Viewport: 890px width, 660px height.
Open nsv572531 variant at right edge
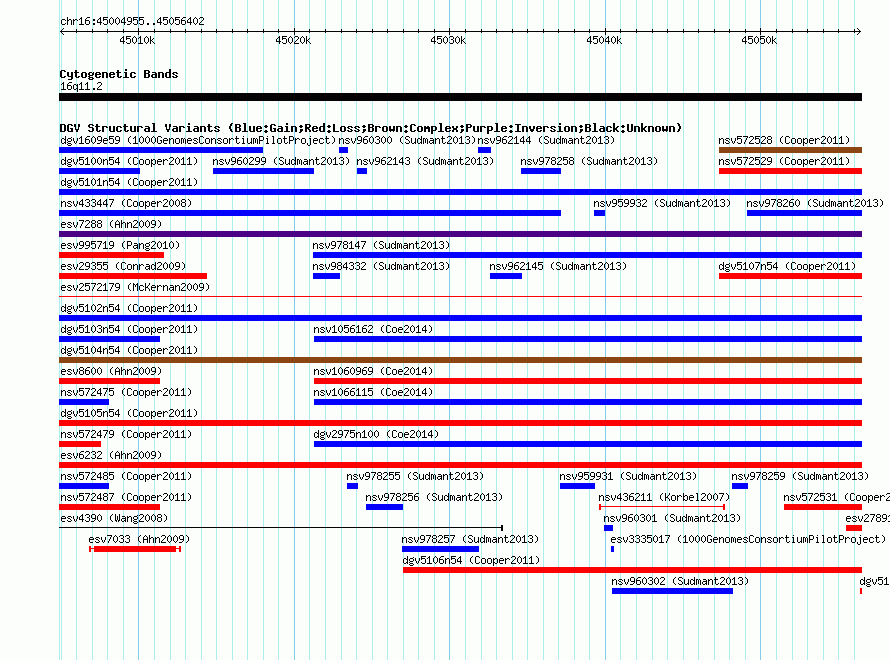point(836,497)
